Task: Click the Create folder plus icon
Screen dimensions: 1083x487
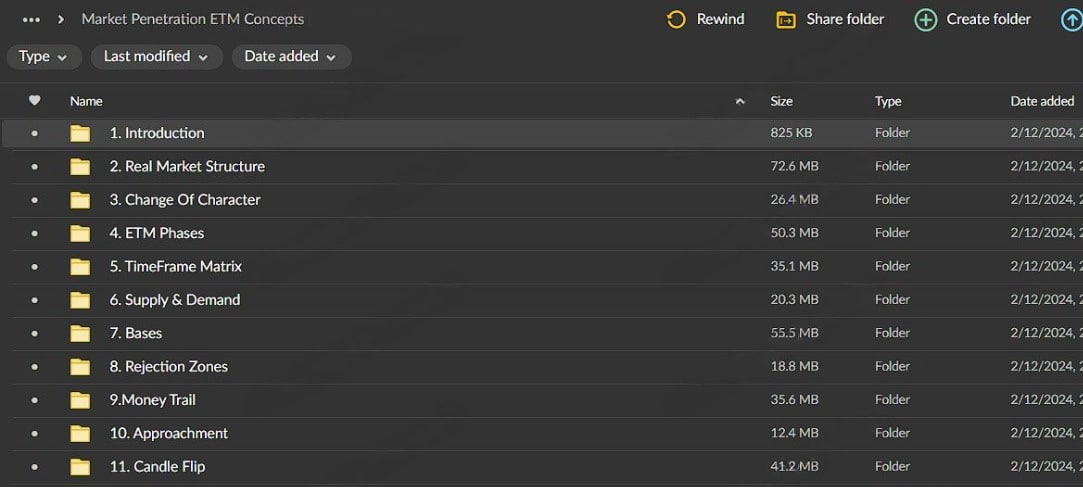Action: click(926, 19)
